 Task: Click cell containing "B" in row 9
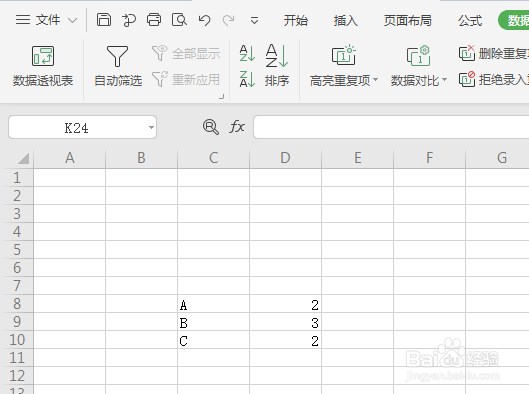click(213, 321)
